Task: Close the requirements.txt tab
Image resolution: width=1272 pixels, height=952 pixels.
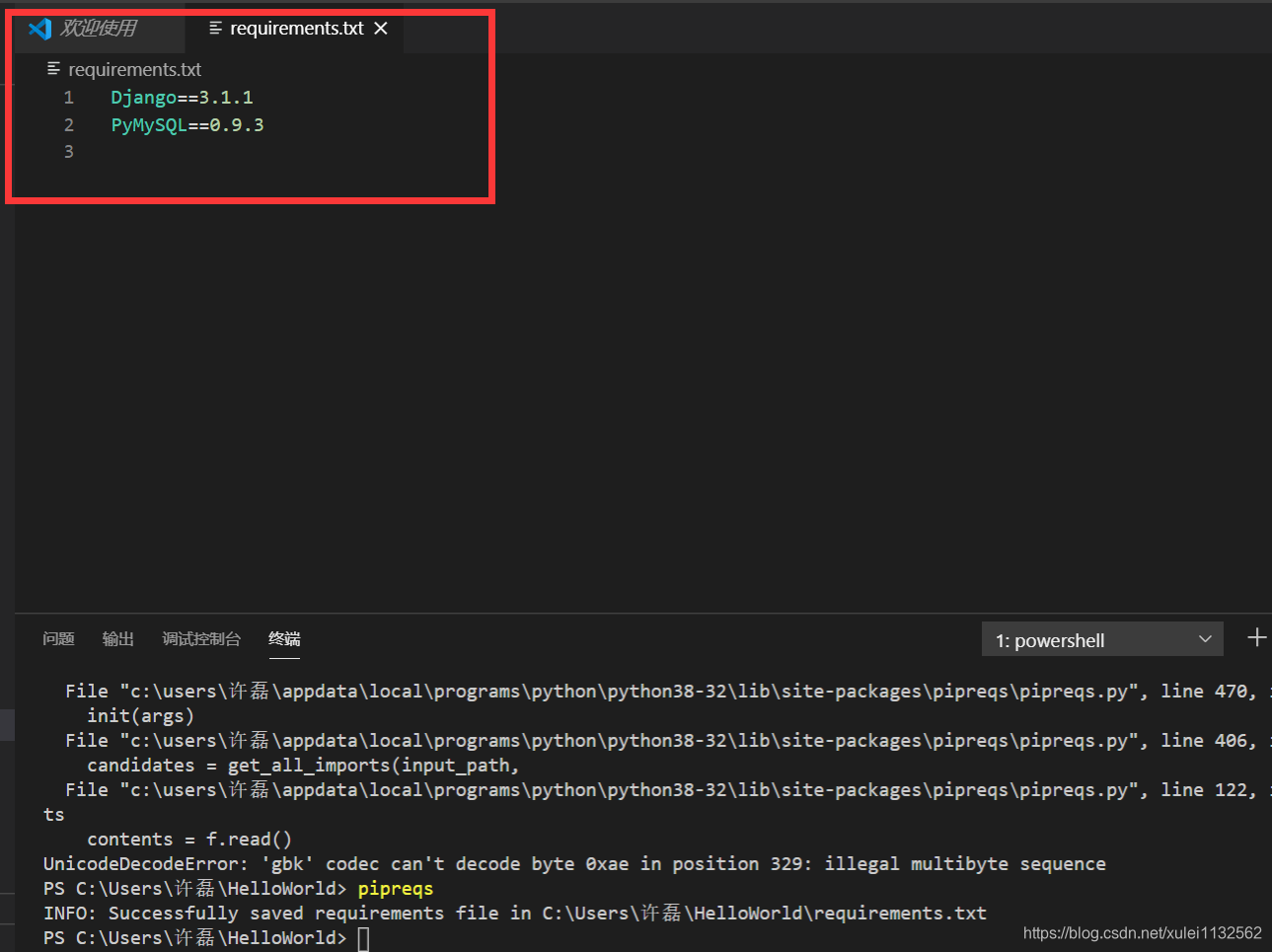Action: pyautogui.click(x=381, y=29)
